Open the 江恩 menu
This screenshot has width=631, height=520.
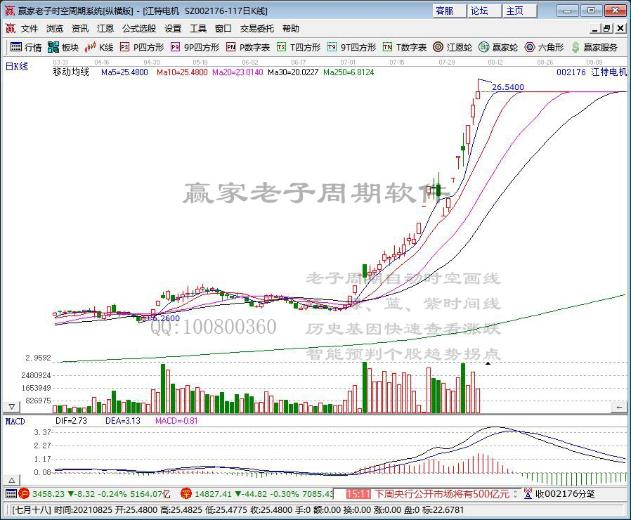(105, 28)
